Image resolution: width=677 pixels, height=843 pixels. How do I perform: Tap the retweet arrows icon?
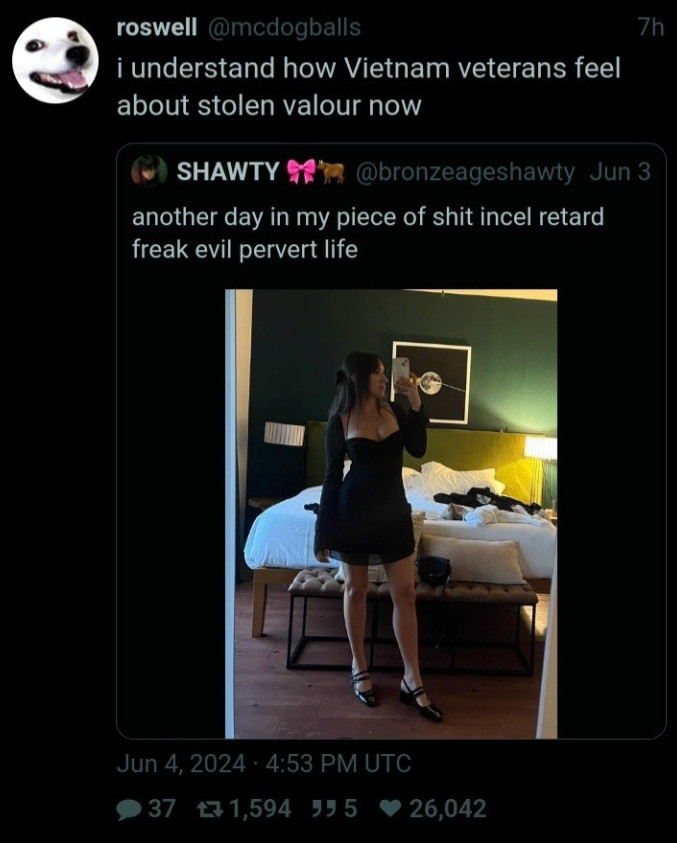(210, 809)
